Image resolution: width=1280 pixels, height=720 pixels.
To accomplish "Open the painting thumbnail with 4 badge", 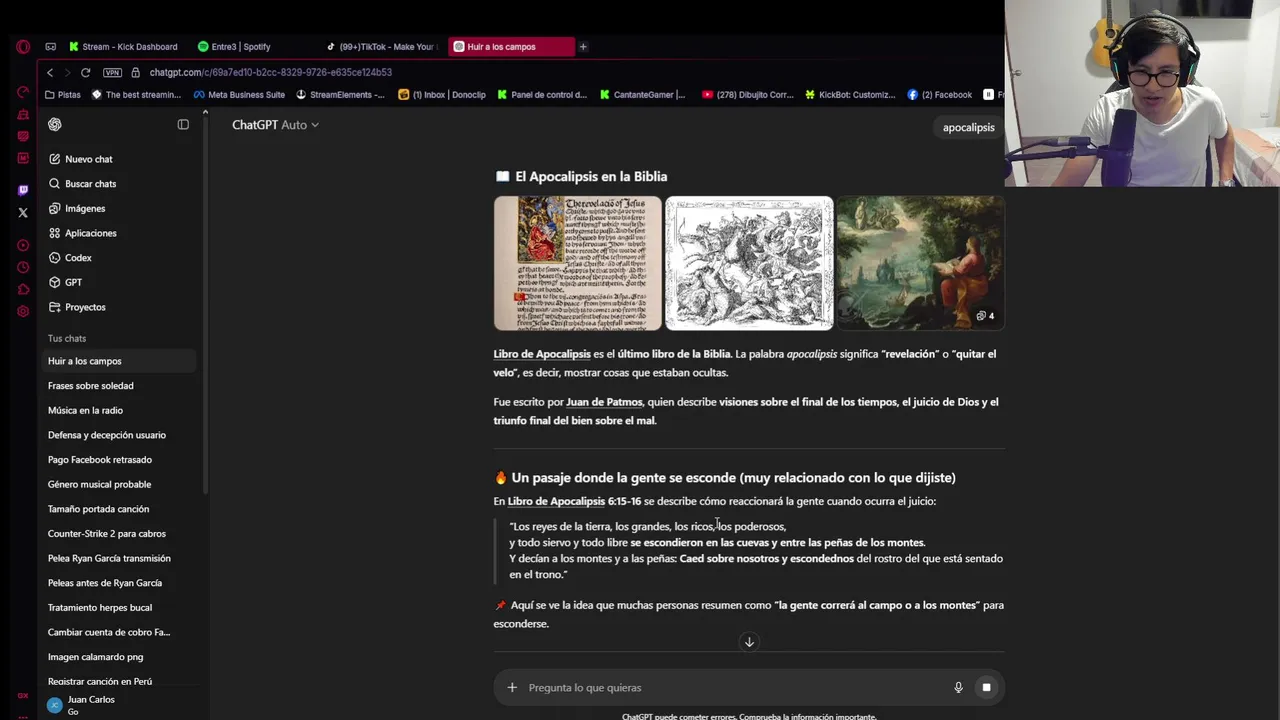I will tap(920, 263).
